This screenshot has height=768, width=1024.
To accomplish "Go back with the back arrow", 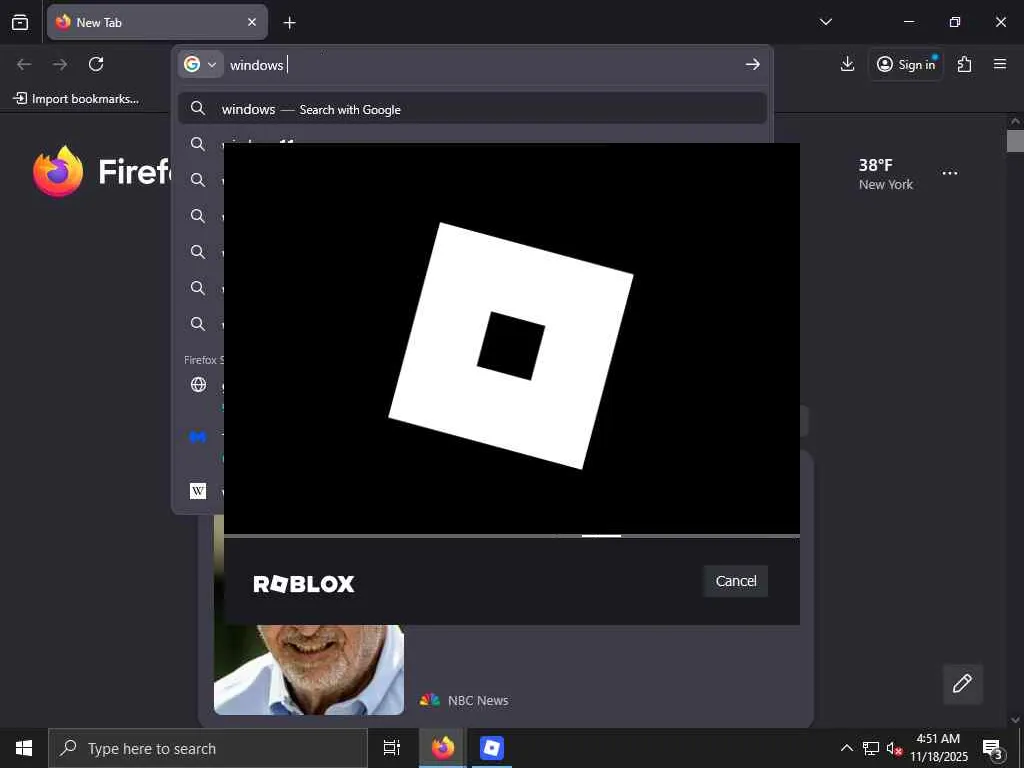I will pos(24,64).
